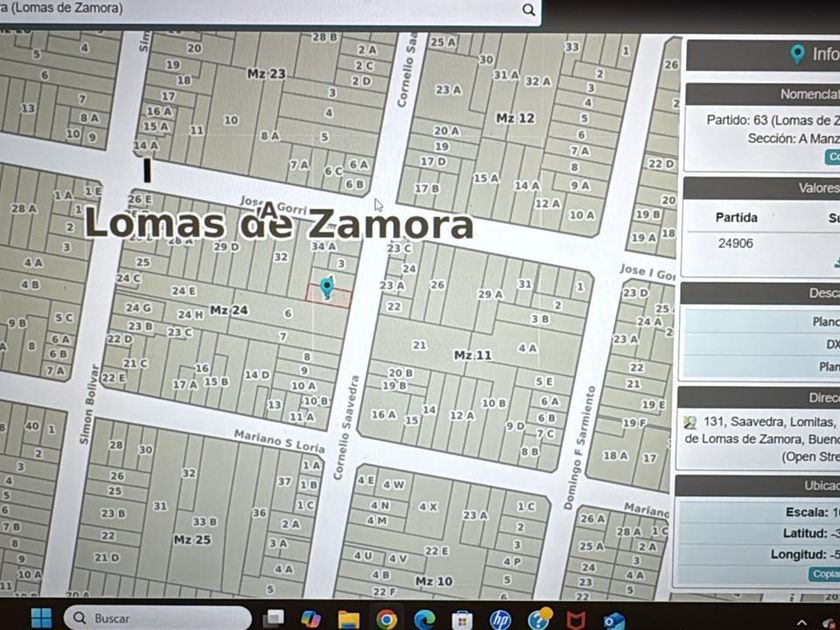Screen dimensions: 840x630
Task: Open the Windows Start menu
Action: click(x=41, y=618)
